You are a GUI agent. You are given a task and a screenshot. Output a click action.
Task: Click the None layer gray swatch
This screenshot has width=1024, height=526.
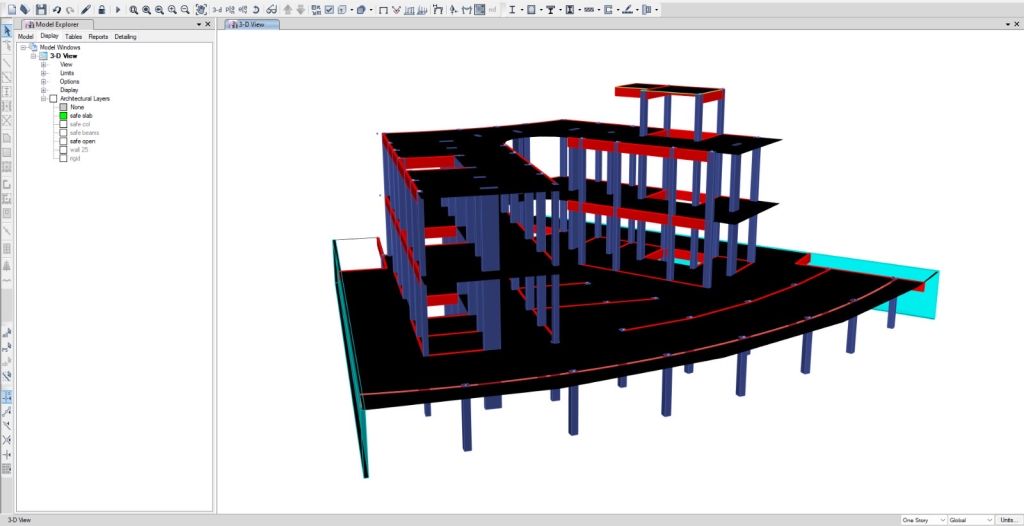tap(63, 107)
